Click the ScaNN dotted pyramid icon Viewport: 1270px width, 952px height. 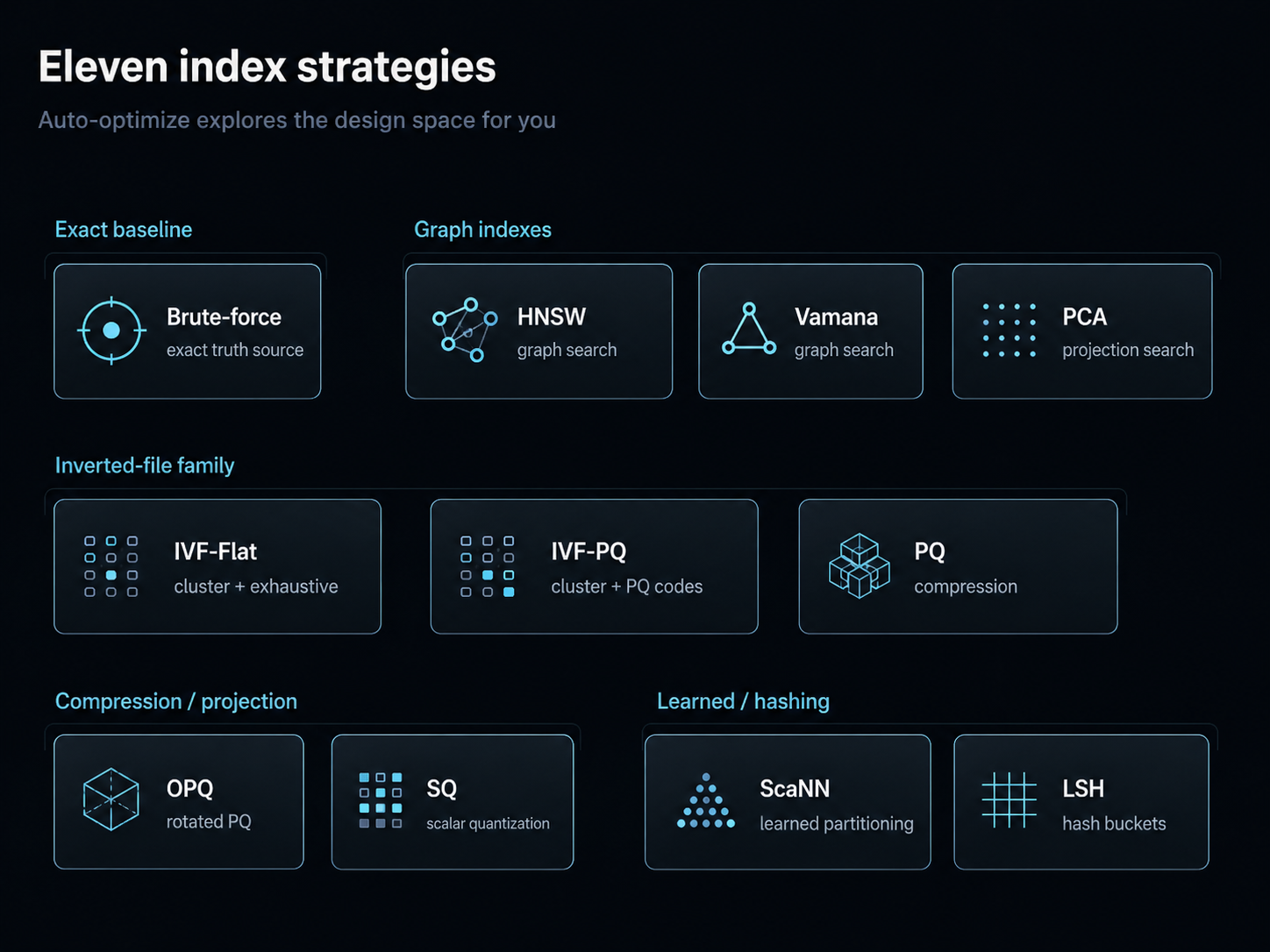click(x=706, y=800)
